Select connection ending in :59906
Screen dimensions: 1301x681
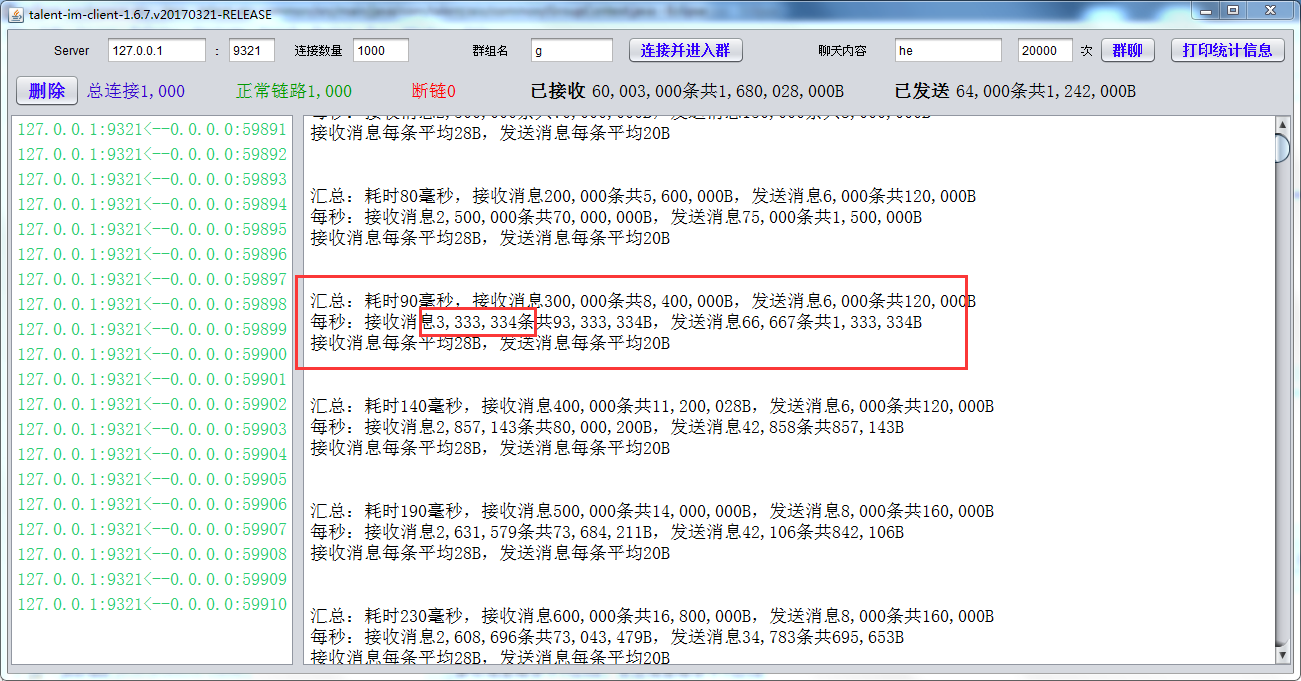tap(152, 504)
